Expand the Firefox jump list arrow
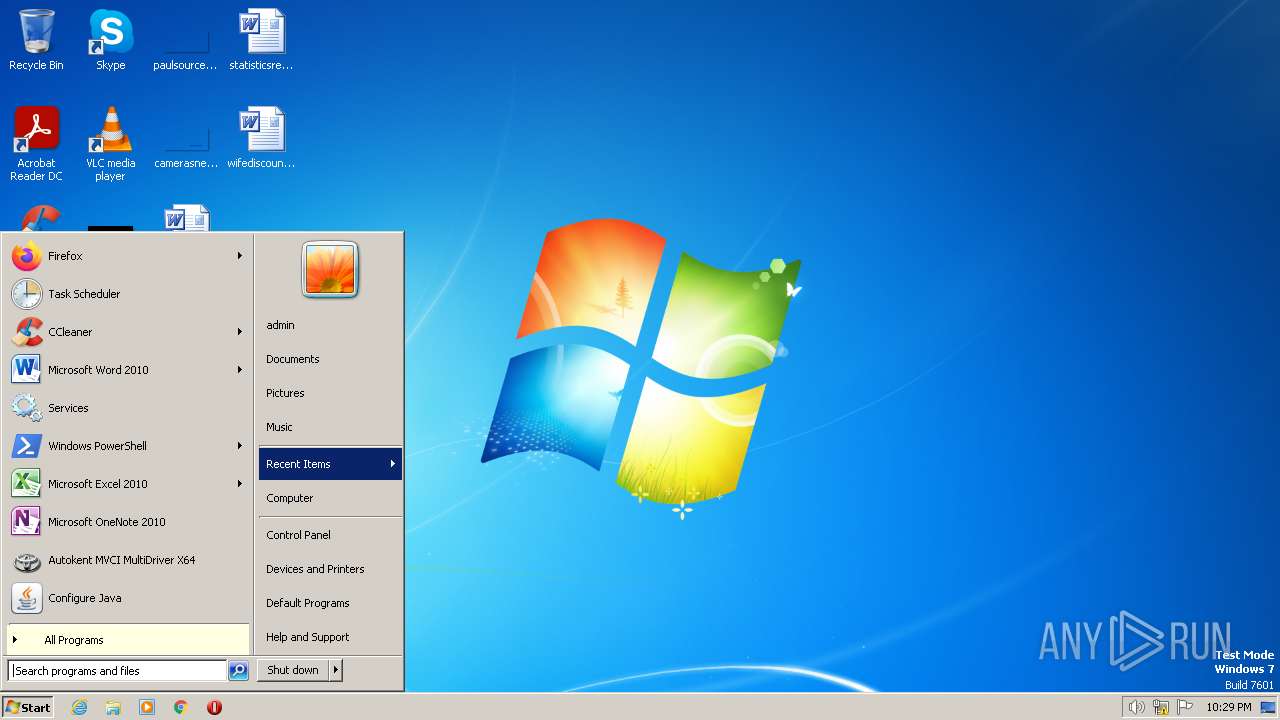 (240, 256)
